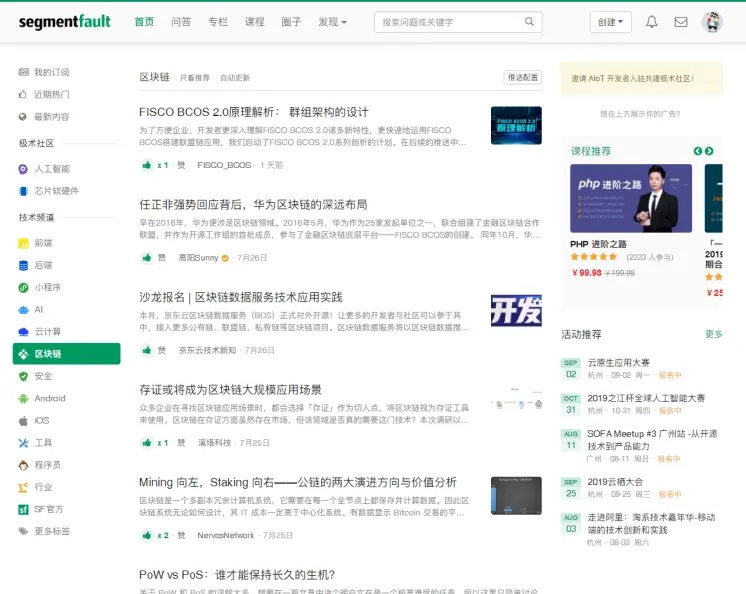This screenshot has height=594, width=746.
Task: Click the 小程序 icon
Action: [x=23, y=287]
